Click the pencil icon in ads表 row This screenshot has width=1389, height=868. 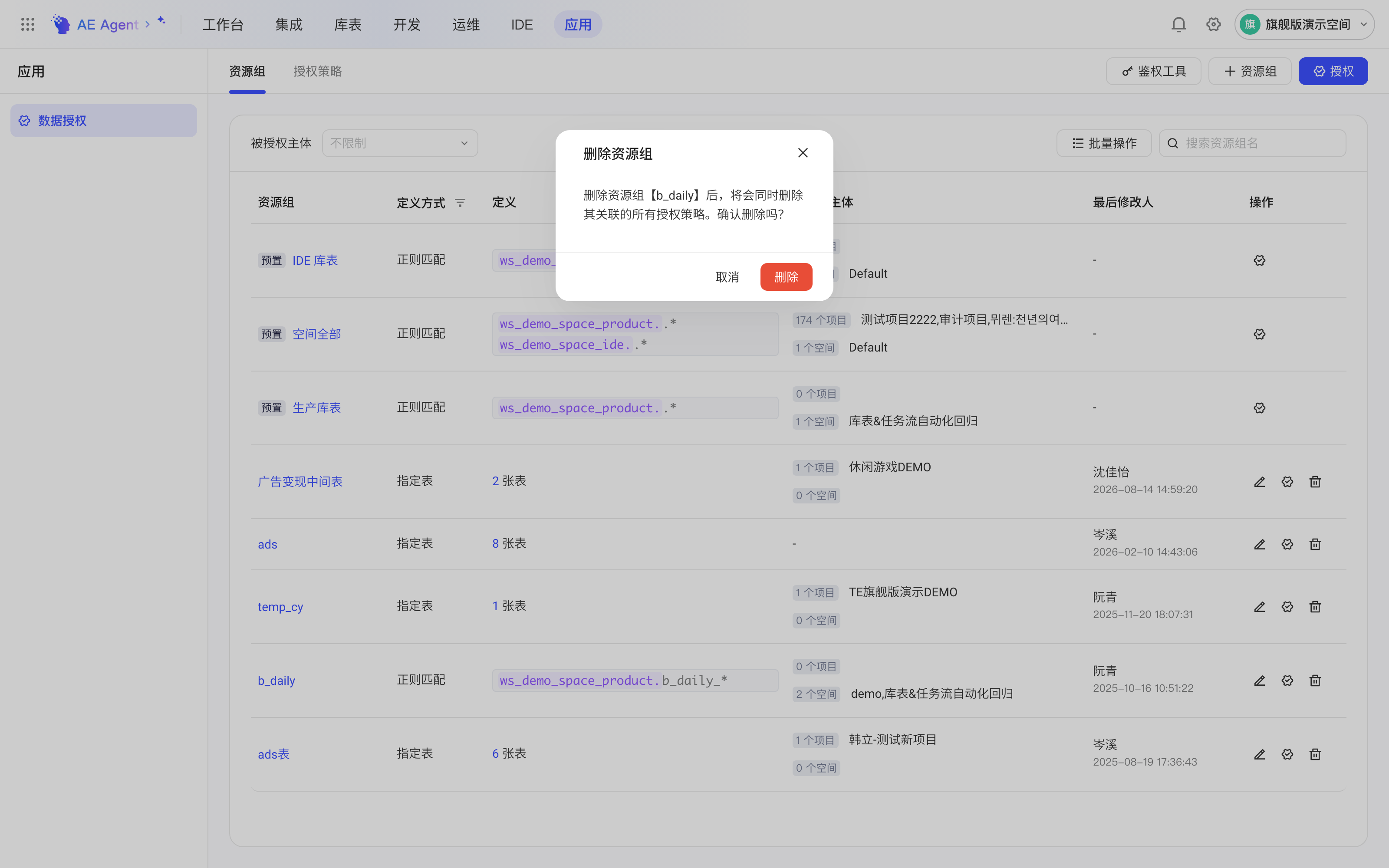[x=1259, y=754]
